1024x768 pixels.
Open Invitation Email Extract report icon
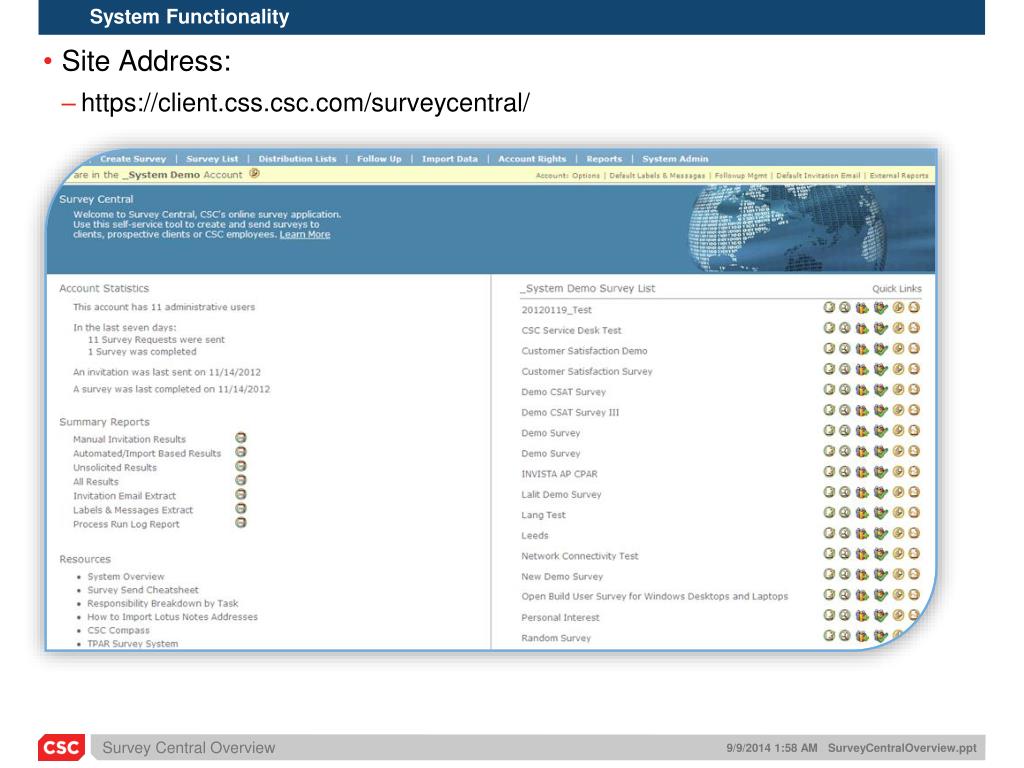click(240, 494)
